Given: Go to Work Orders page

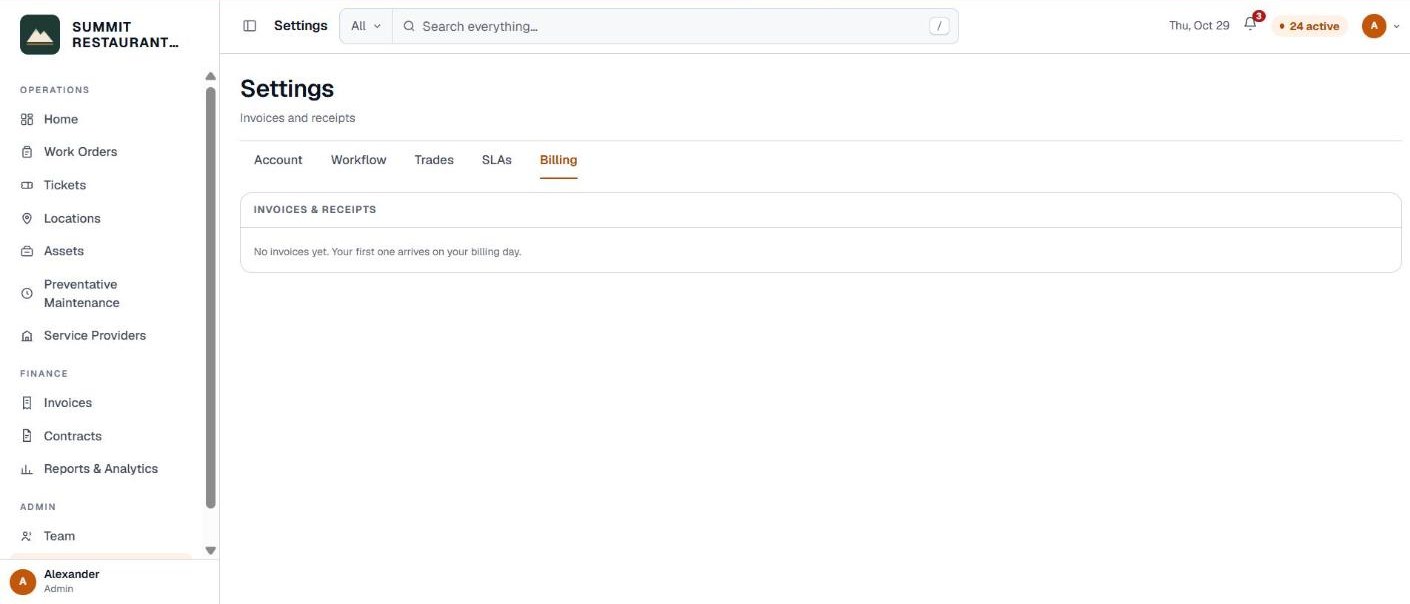Looking at the screenshot, I should click(80, 152).
